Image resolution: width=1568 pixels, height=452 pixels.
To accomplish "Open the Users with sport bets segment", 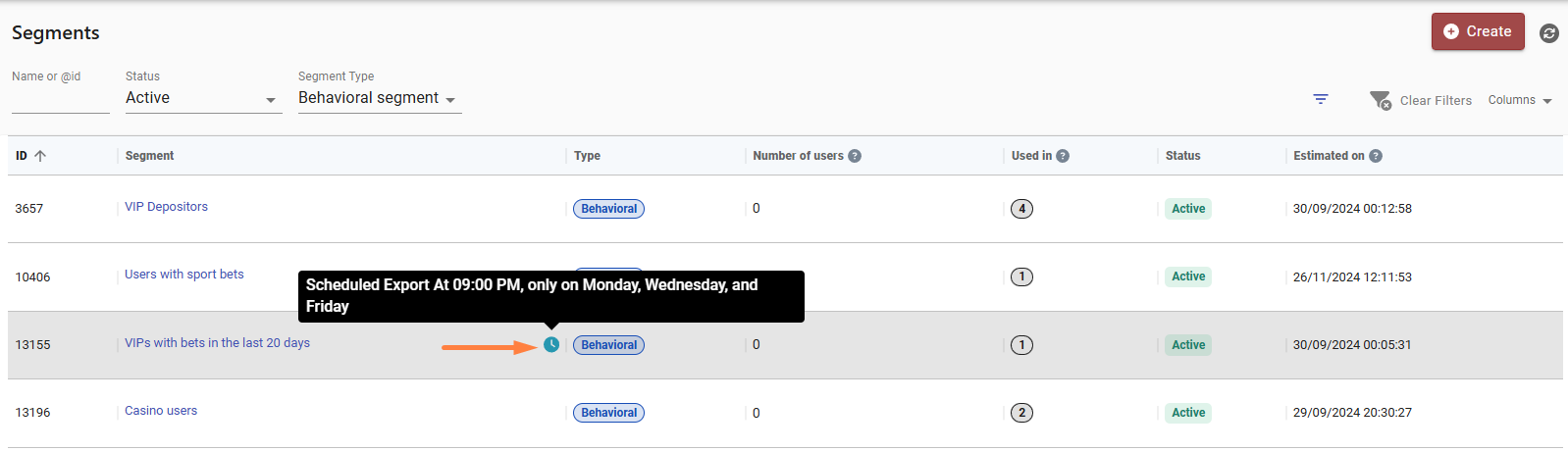I will 184,275.
